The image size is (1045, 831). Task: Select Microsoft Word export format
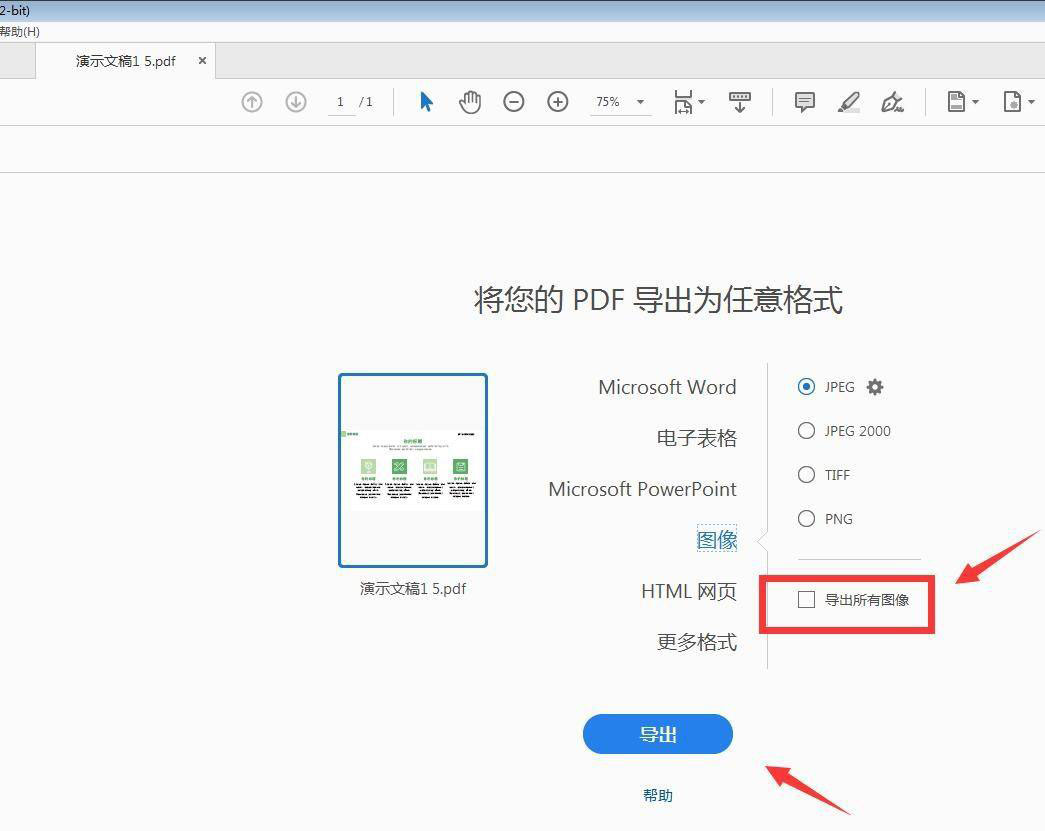click(x=666, y=387)
